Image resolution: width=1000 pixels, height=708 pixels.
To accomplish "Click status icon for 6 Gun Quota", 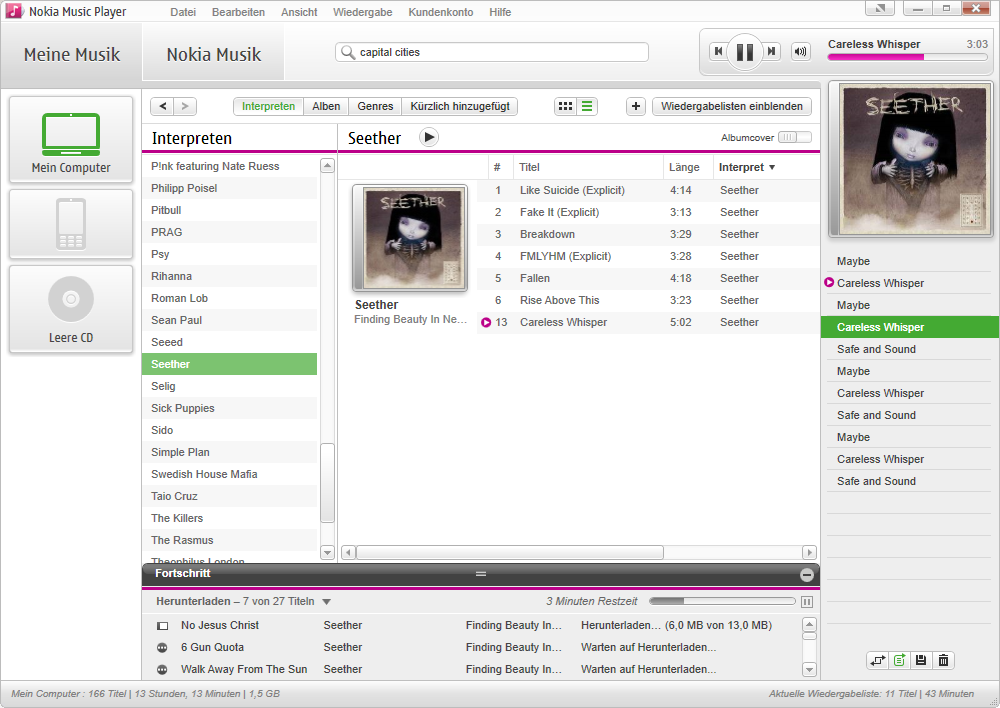I will point(163,647).
